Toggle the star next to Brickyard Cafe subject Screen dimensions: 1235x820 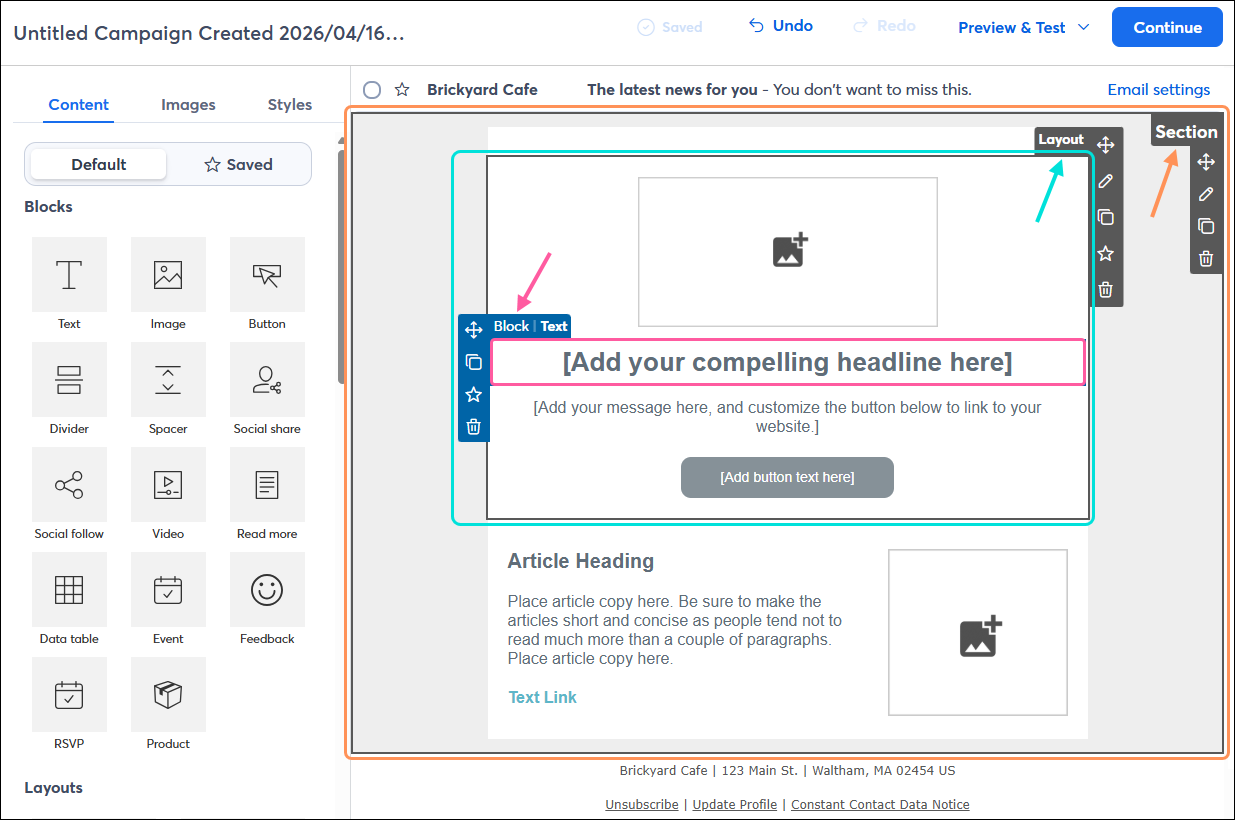coord(402,89)
